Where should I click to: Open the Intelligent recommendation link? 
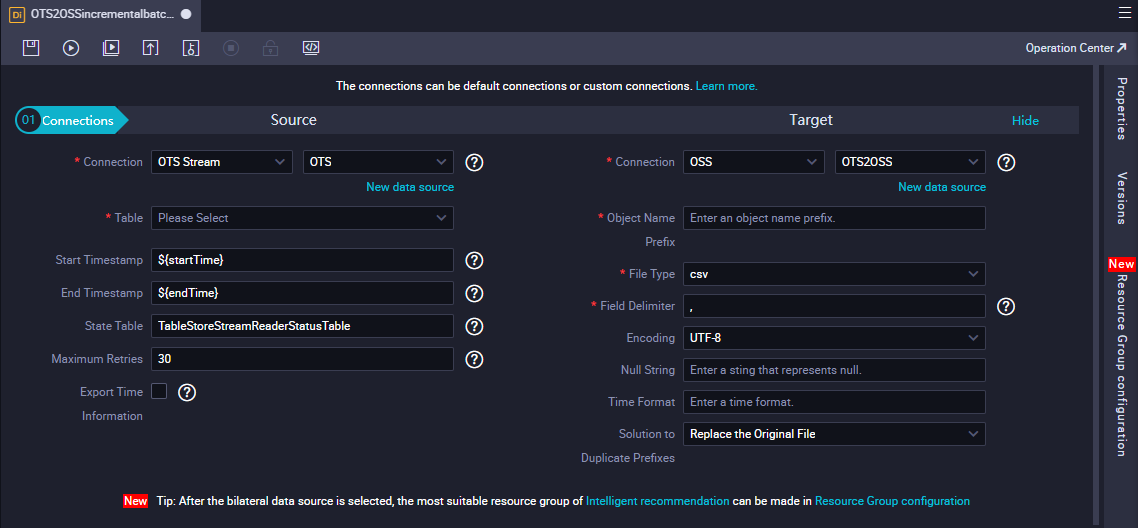tap(658, 501)
